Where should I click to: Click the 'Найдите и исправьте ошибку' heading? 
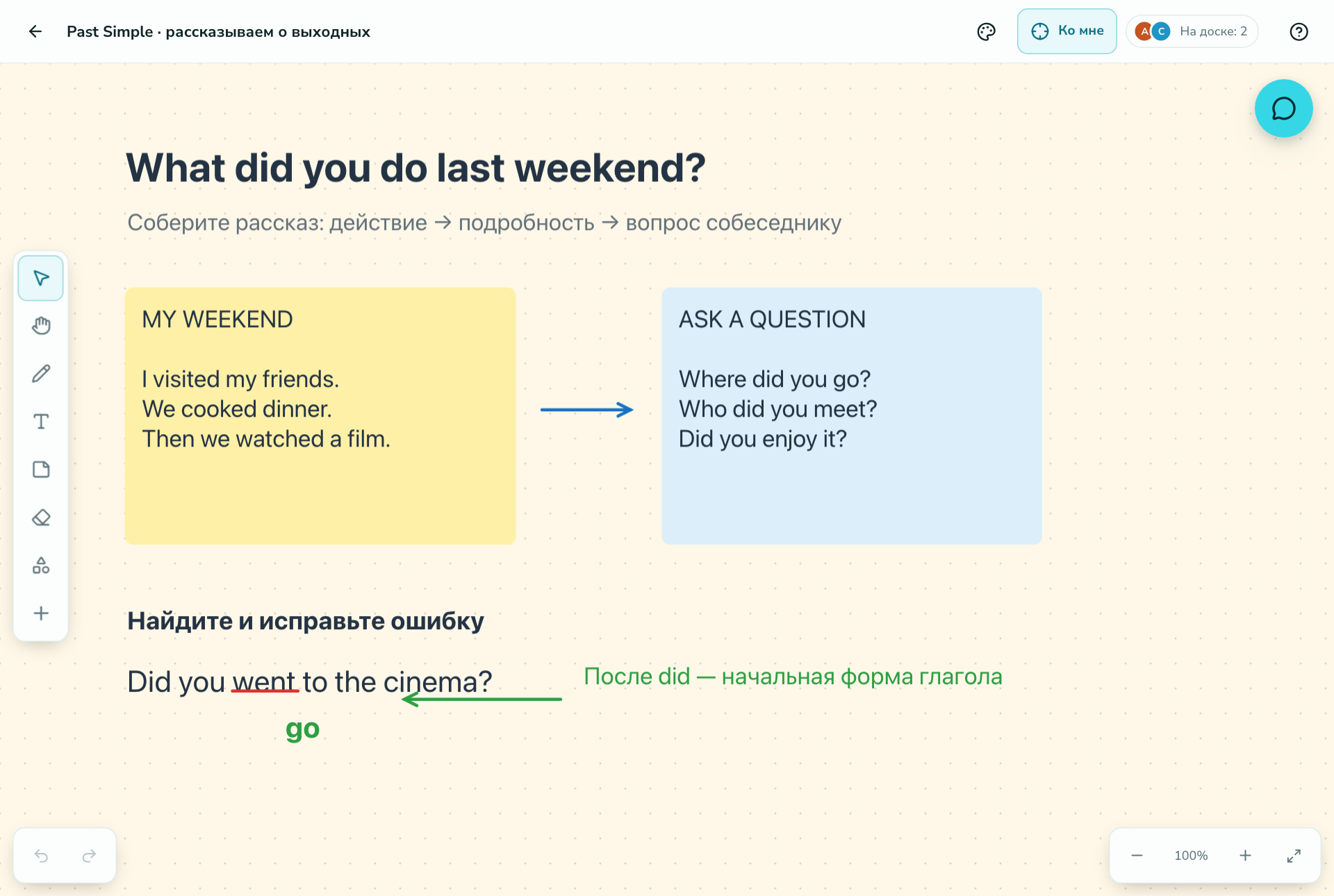306,621
